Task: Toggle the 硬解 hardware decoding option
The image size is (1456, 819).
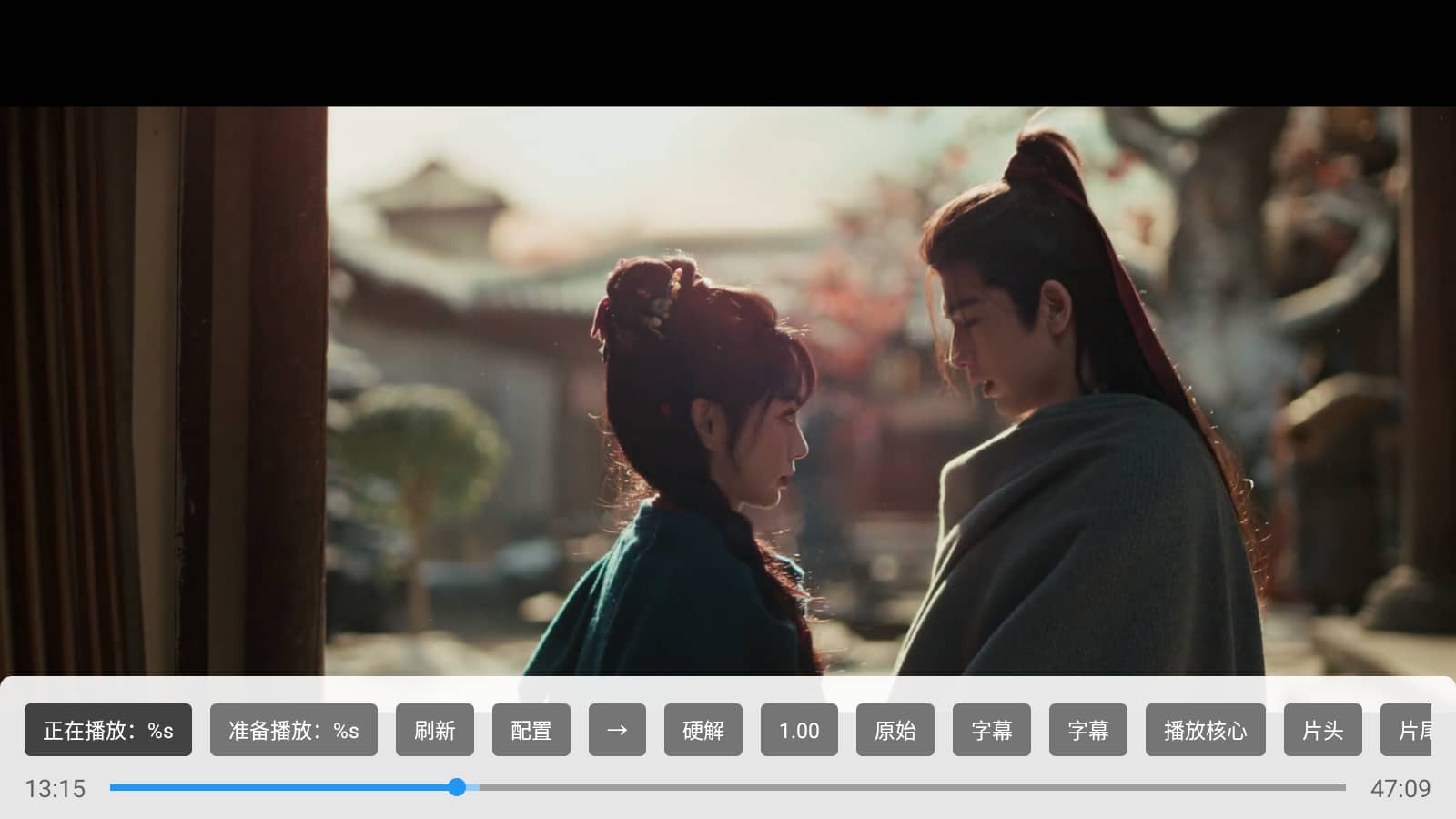Action: coord(703,730)
